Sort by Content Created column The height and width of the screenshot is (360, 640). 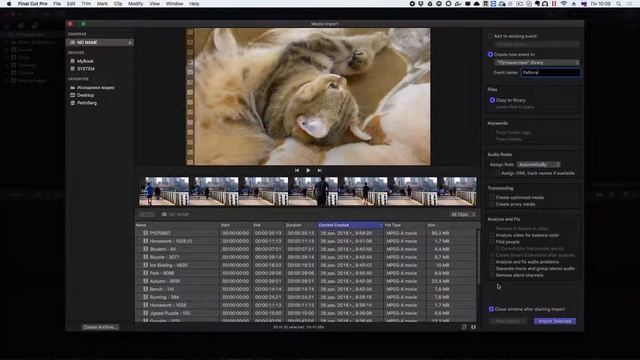tap(350, 225)
